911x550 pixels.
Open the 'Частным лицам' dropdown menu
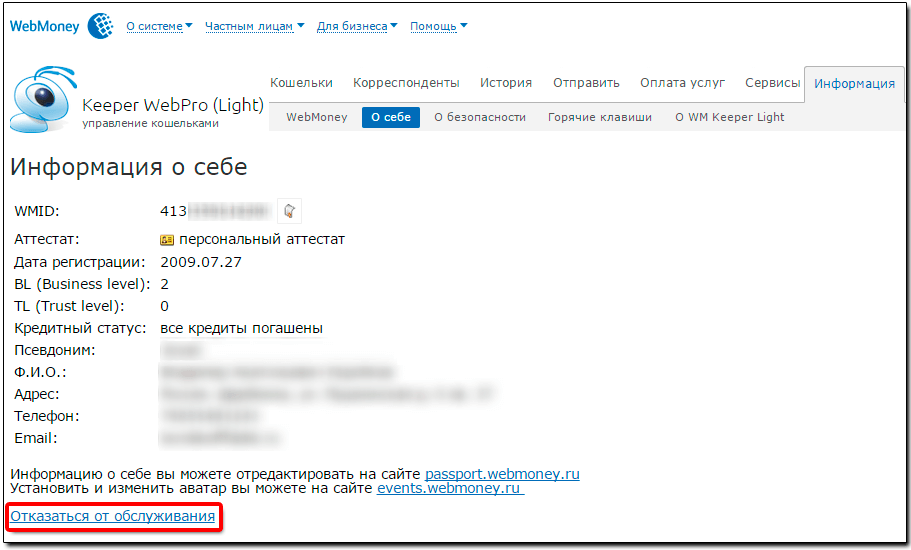tap(254, 26)
